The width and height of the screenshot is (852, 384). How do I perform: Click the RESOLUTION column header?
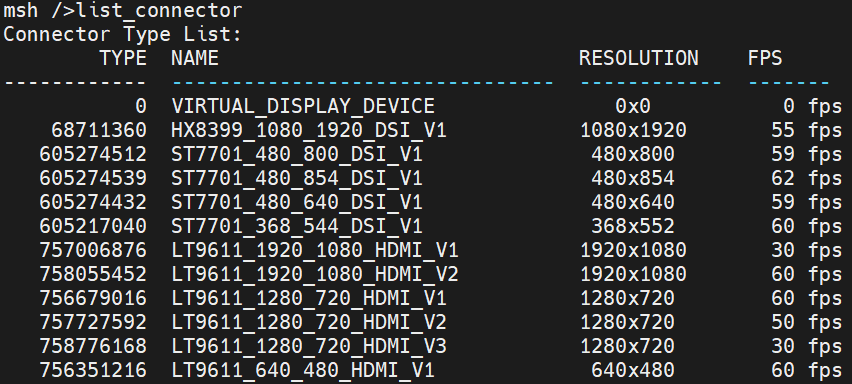pyautogui.click(x=638, y=58)
